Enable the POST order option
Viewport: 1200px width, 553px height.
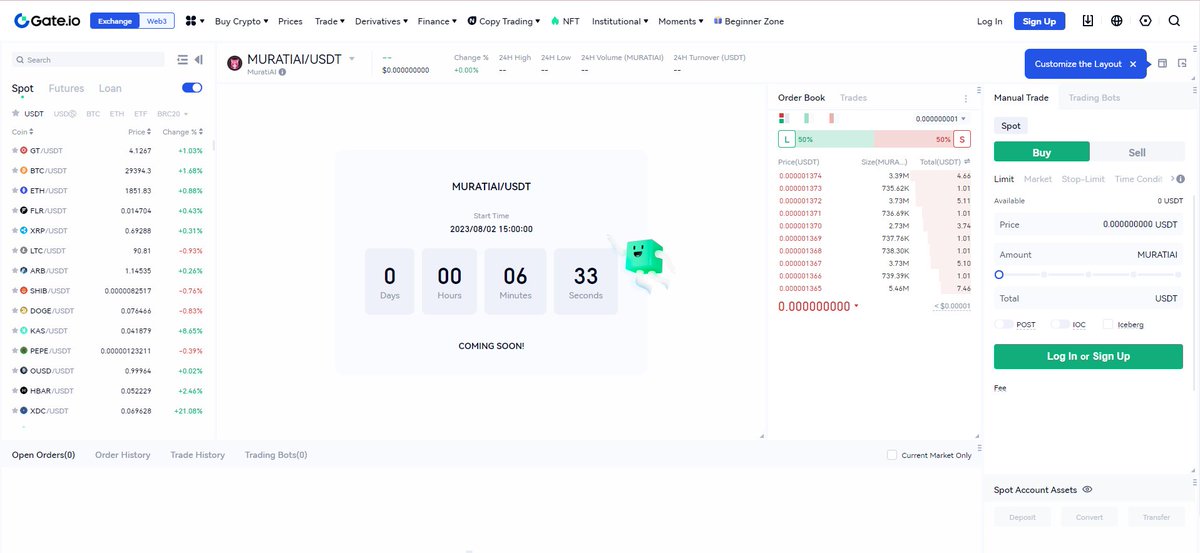[x=1004, y=324]
